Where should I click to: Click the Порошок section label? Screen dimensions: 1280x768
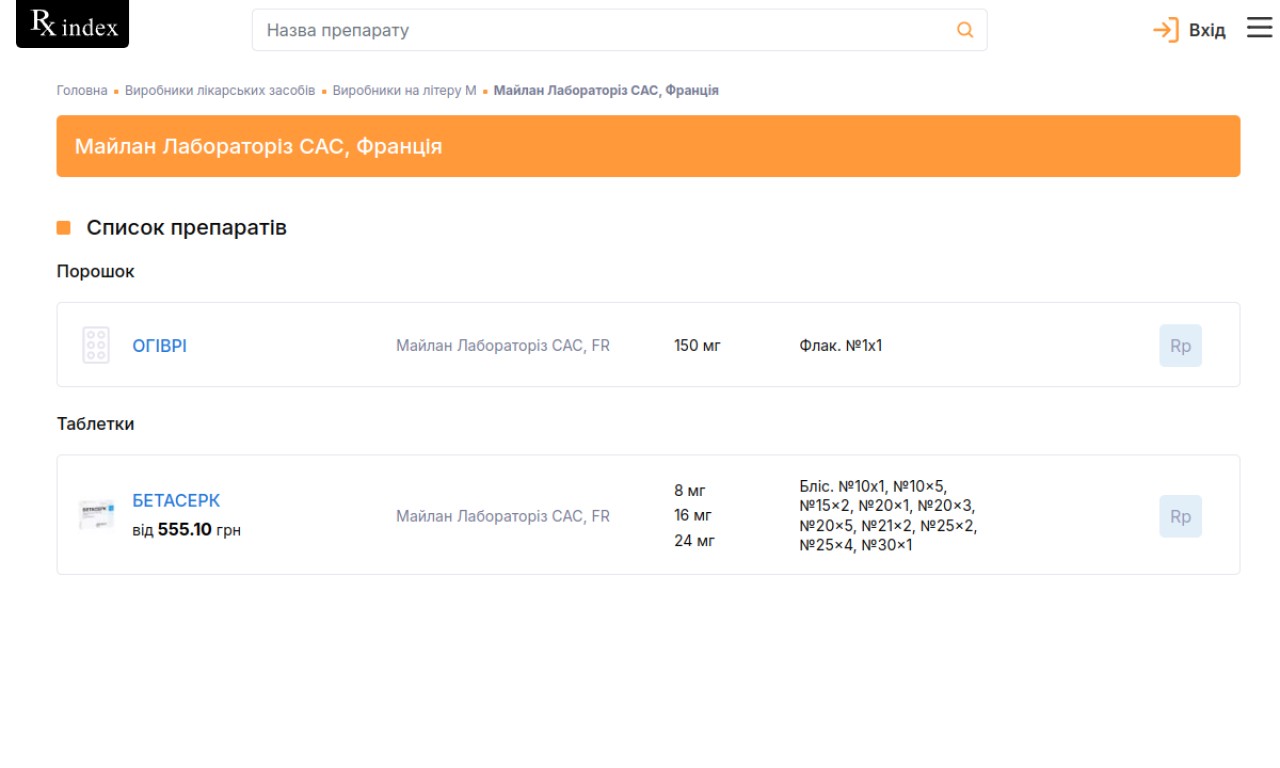click(96, 271)
